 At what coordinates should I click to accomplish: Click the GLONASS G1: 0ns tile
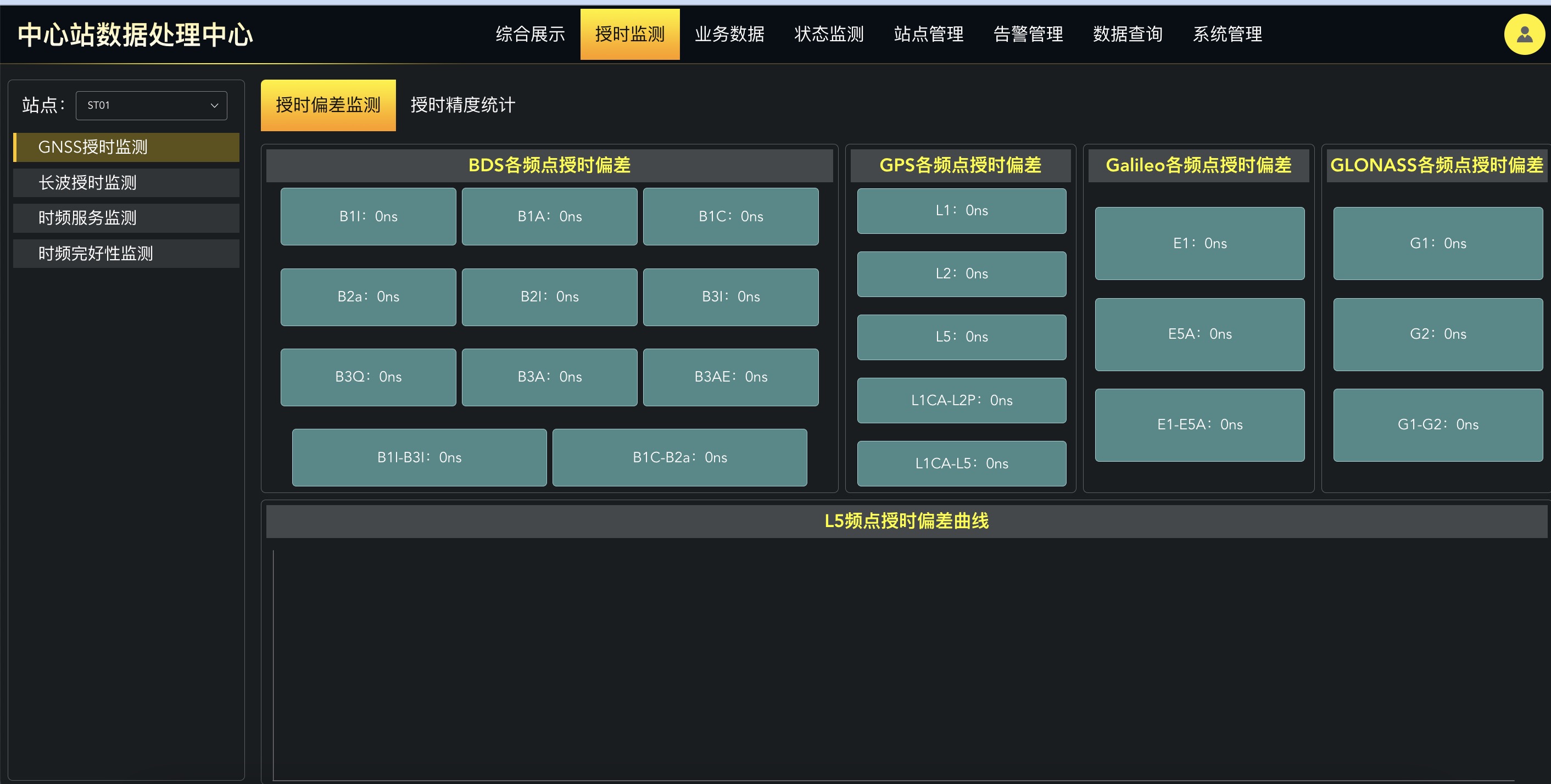click(x=1438, y=244)
